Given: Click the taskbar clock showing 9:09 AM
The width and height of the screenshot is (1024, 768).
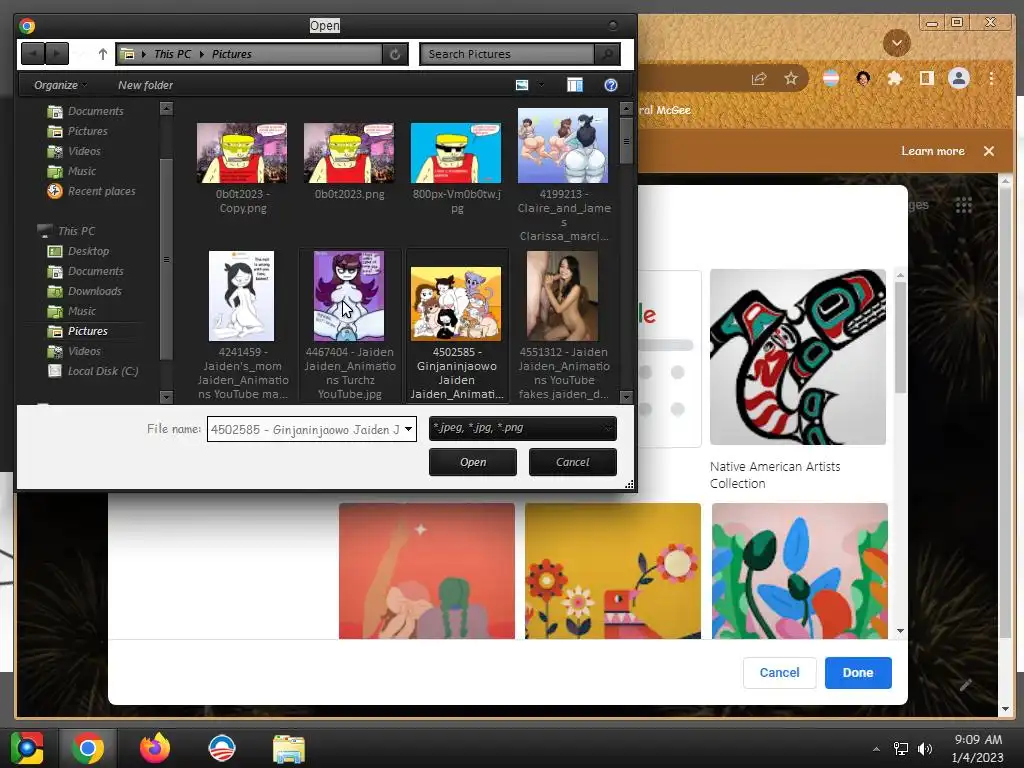Looking at the screenshot, I should 978,740.
